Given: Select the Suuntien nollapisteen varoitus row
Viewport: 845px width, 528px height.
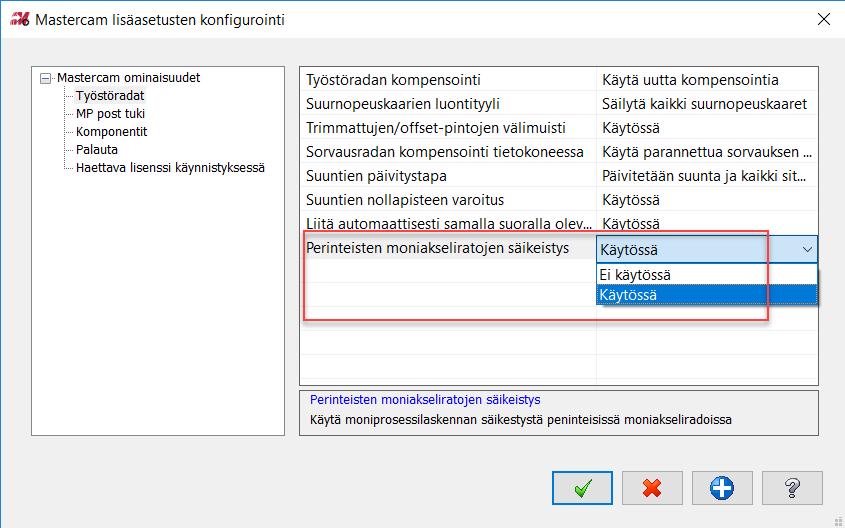Looking at the screenshot, I should [448, 200].
